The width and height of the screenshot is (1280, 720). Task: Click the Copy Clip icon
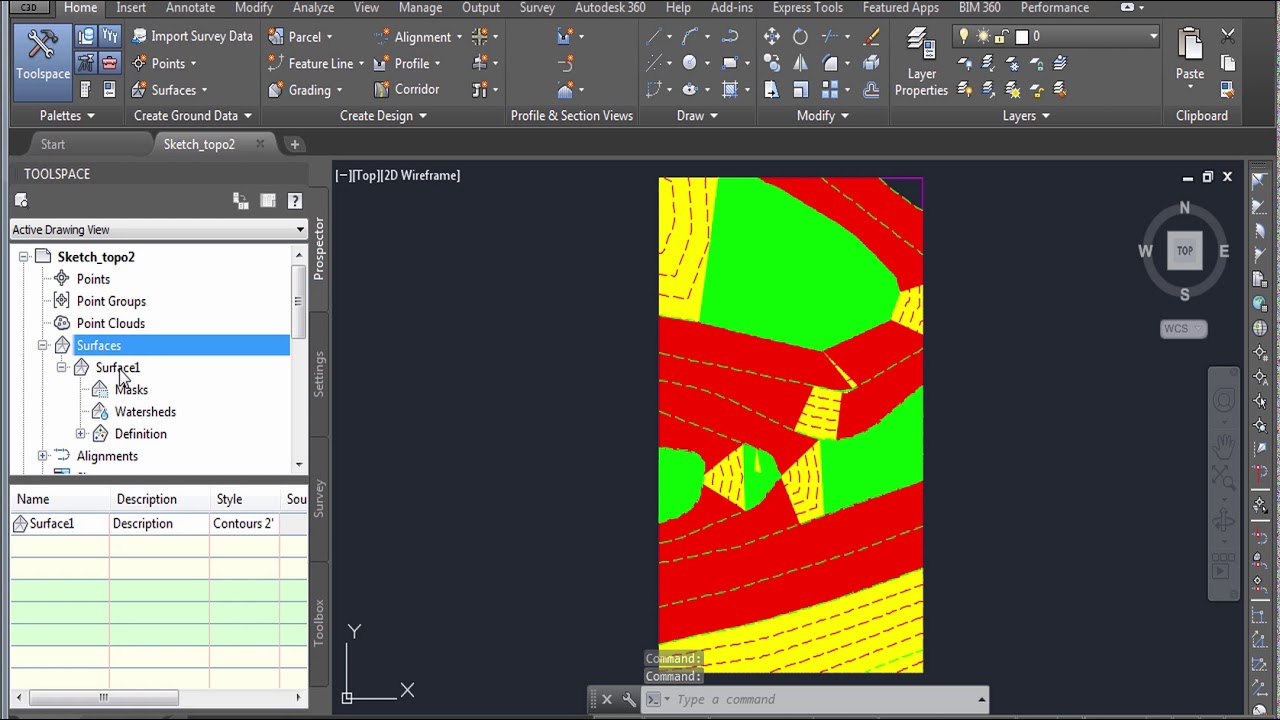(1228, 63)
